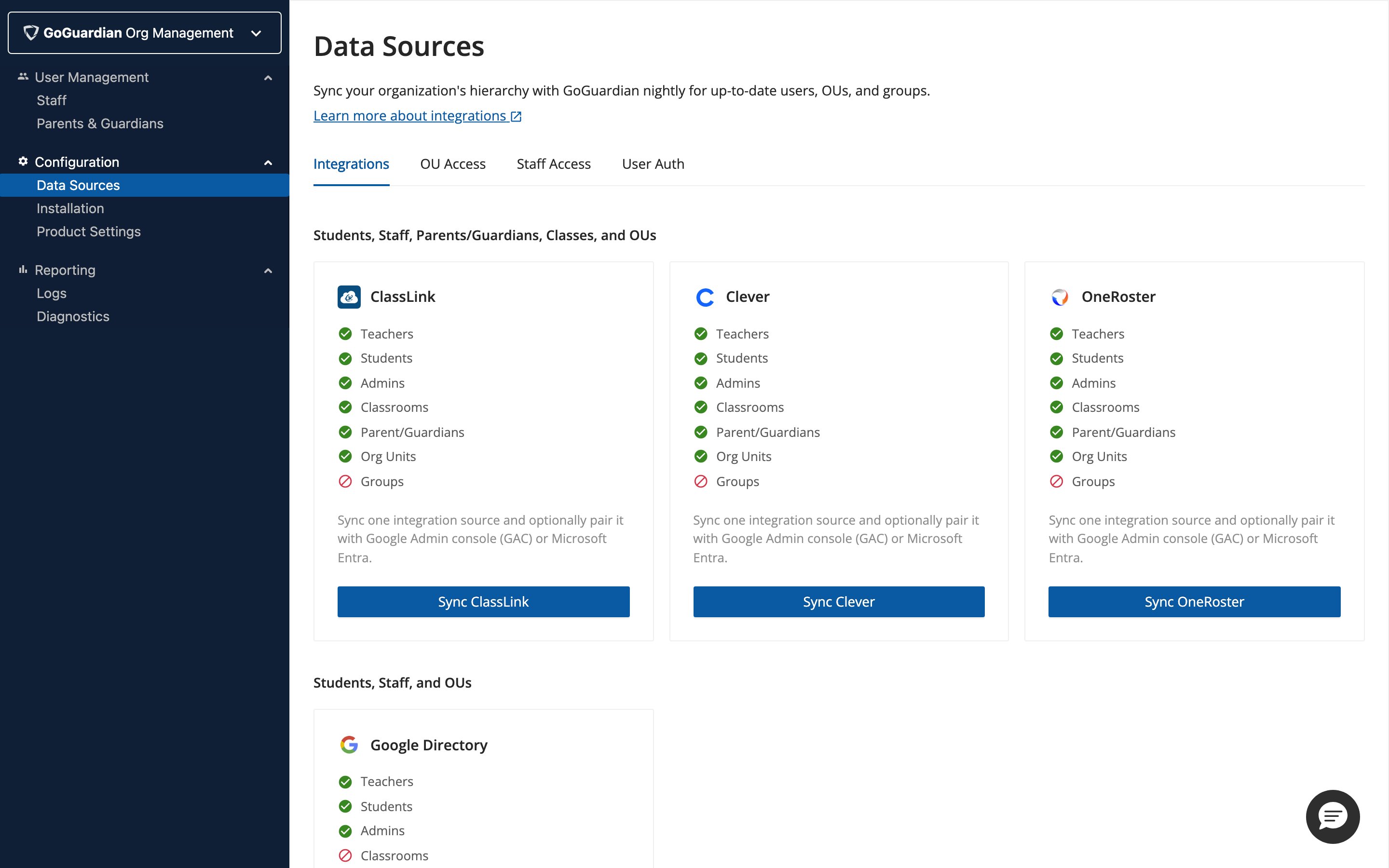Click the Reporting section label

click(65, 271)
